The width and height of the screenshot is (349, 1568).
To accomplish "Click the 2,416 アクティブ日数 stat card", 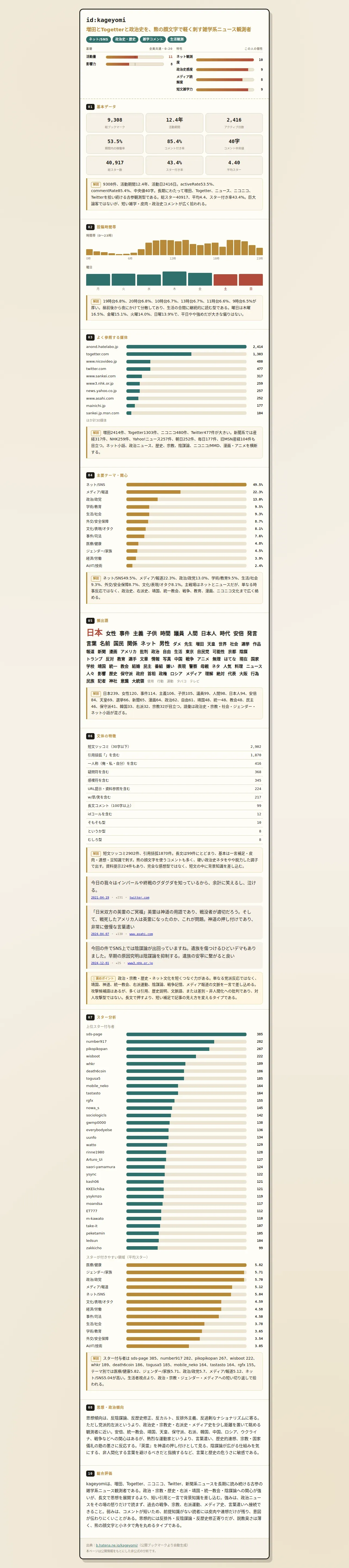I will tap(234, 123).
